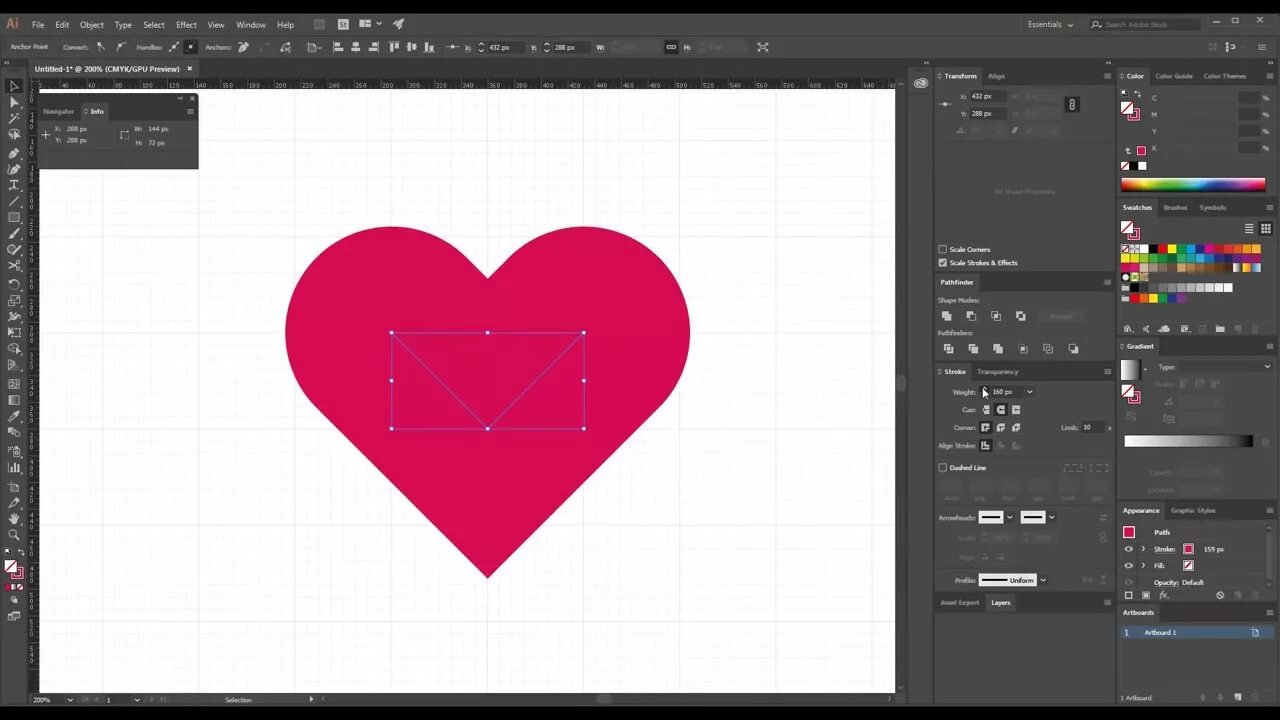Toggle Stroke visibility eye in Appearance

[1129, 549]
